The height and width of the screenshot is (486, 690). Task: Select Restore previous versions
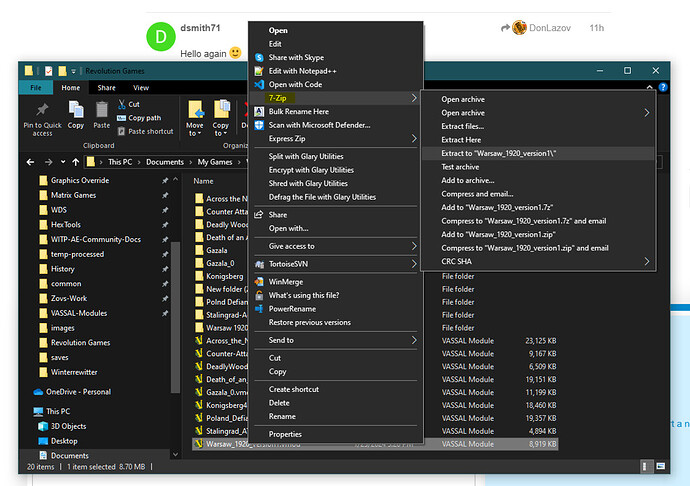335,322
